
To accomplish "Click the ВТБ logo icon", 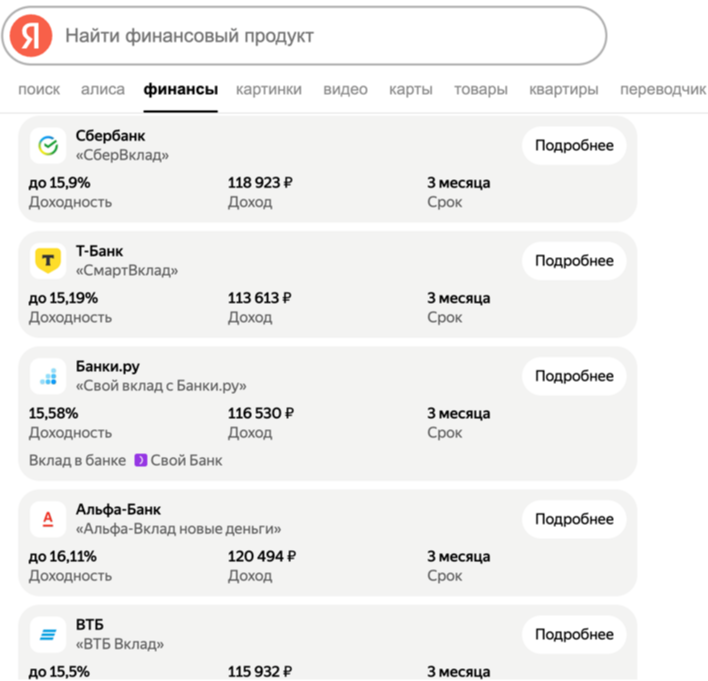I will tap(47, 634).
